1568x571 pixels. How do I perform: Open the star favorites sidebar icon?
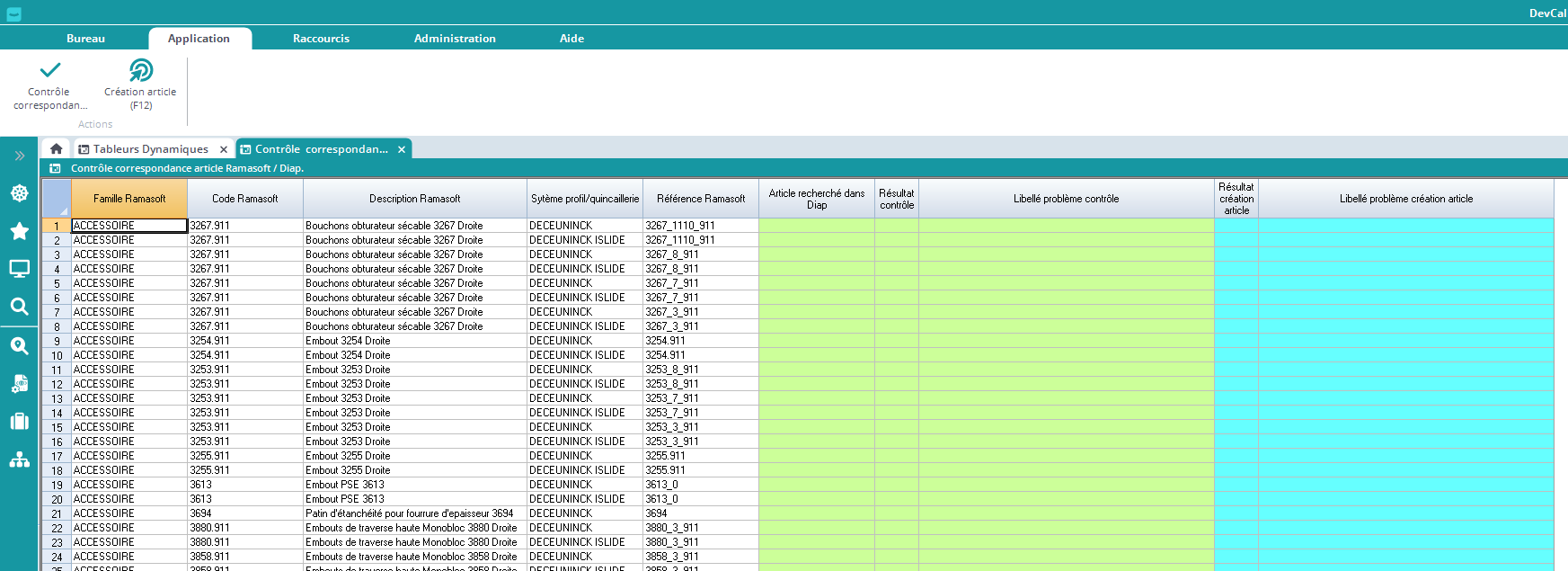[x=19, y=231]
